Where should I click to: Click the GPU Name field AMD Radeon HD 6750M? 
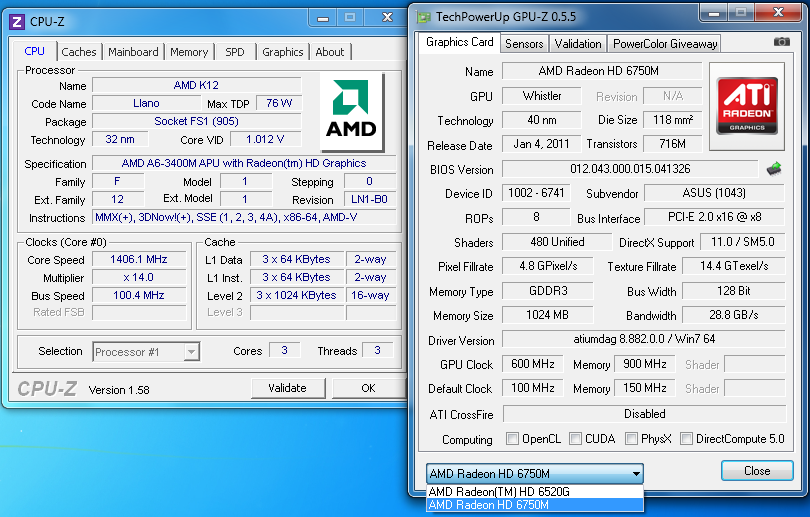point(602,71)
